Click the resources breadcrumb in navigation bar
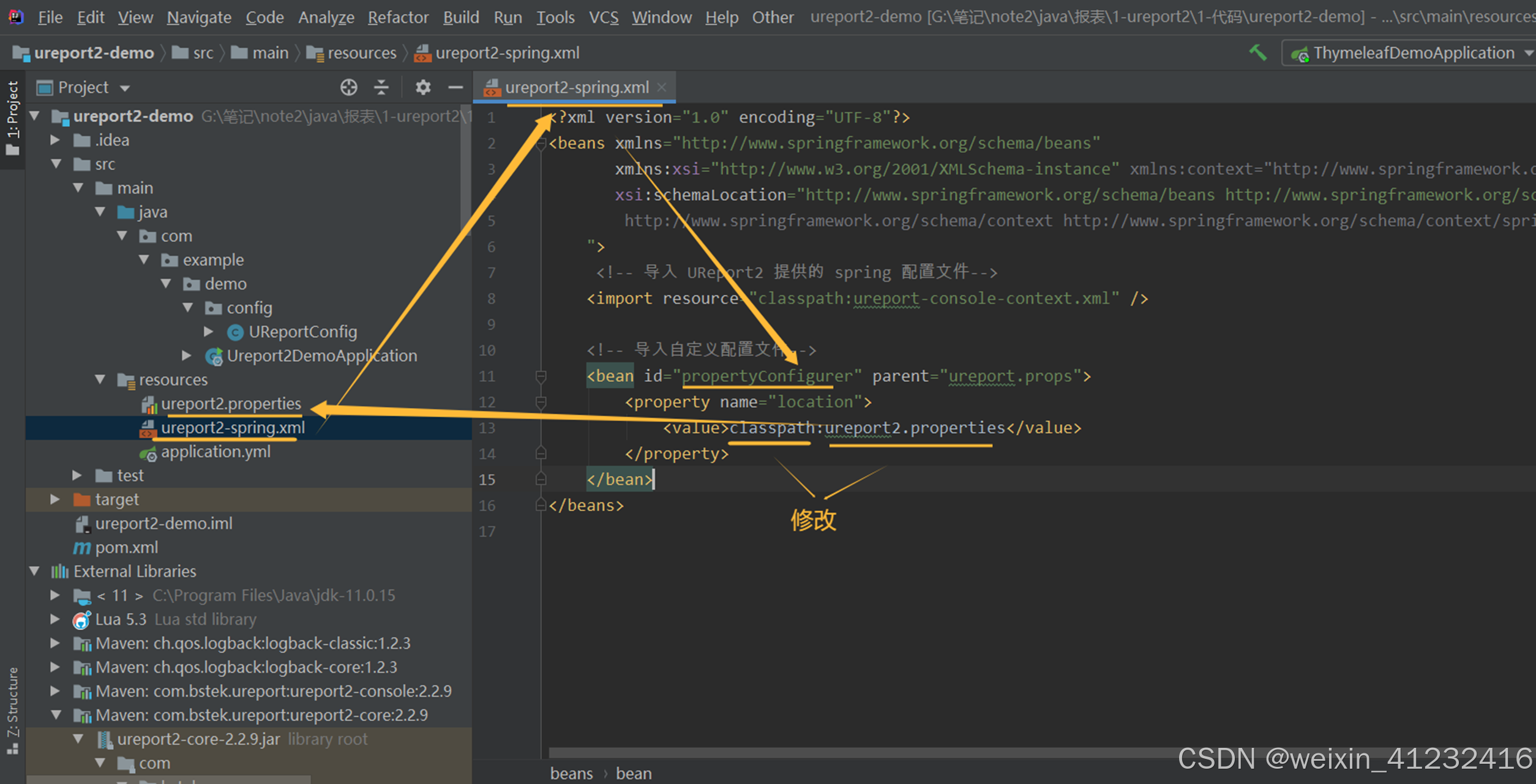 (x=361, y=53)
